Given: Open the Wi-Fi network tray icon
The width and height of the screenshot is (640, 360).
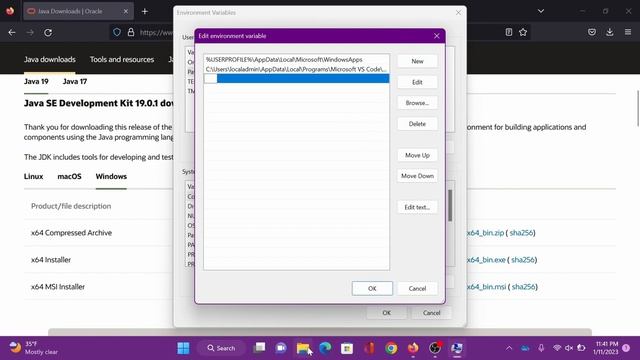Looking at the screenshot, I should coord(557,348).
